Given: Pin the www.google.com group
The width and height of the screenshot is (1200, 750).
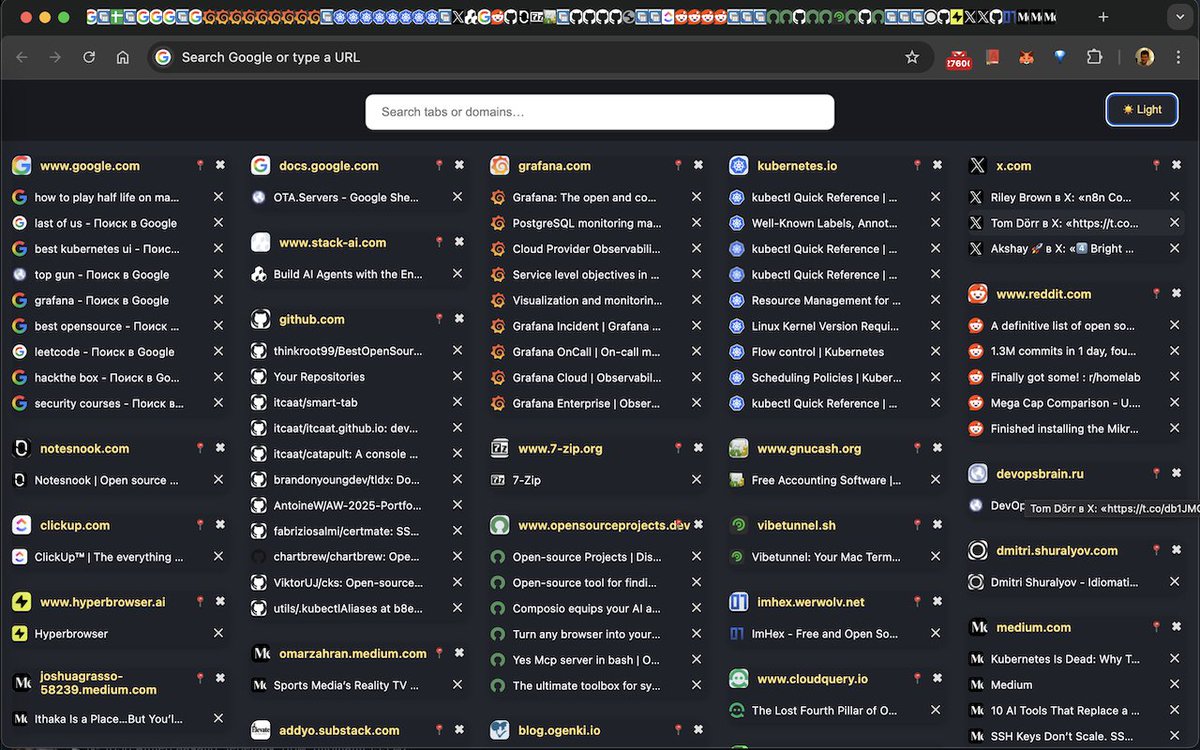Looking at the screenshot, I should 200,165.
